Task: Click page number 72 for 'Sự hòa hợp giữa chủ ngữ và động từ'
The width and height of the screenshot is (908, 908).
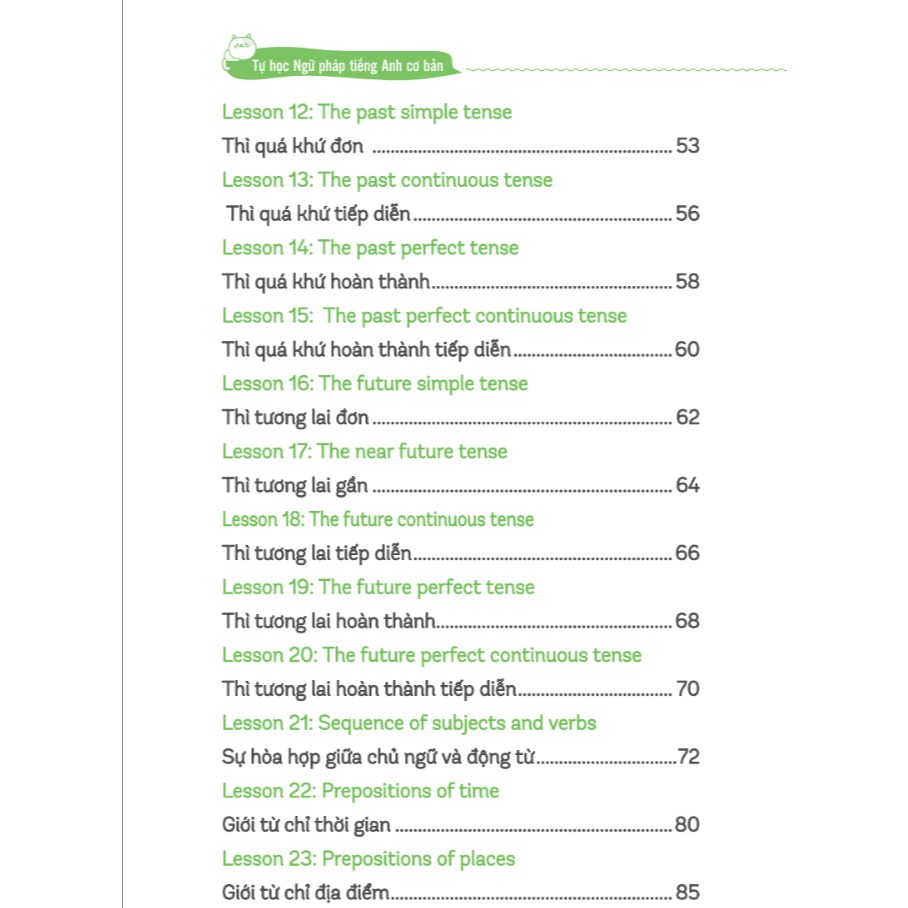Action: click(688, 757)
